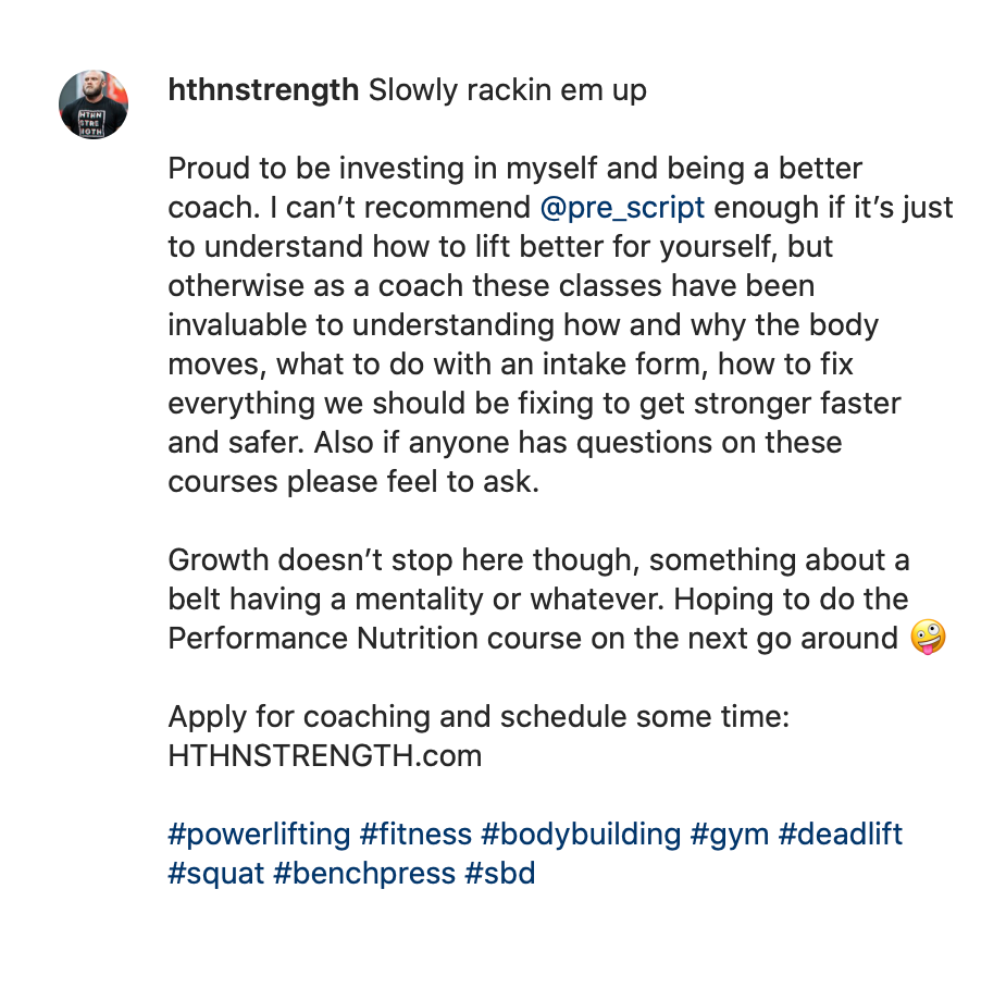Click the 'Slowly rackin em up' caption text

point(508,91)
